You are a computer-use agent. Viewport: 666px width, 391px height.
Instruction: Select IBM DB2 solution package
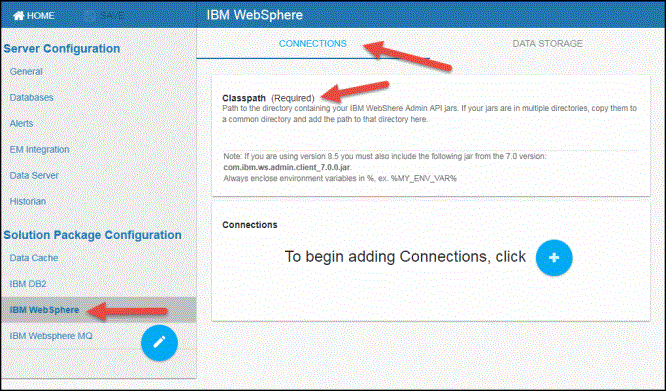click(28, 284)
